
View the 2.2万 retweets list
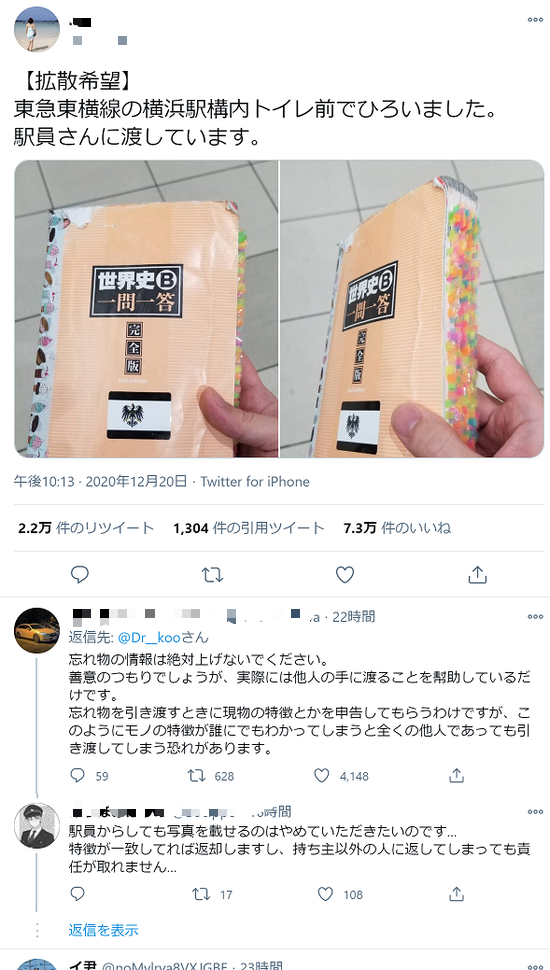click(x=86, y=528)
